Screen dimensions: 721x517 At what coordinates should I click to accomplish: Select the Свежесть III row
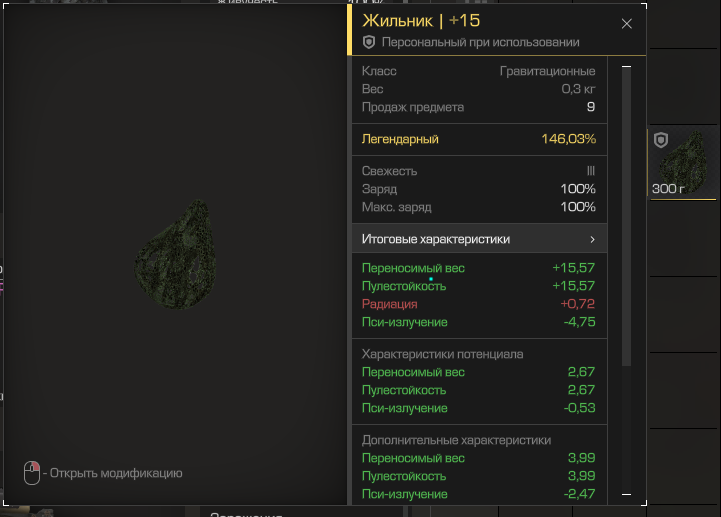pyautogui.click(x=478, y=171)
